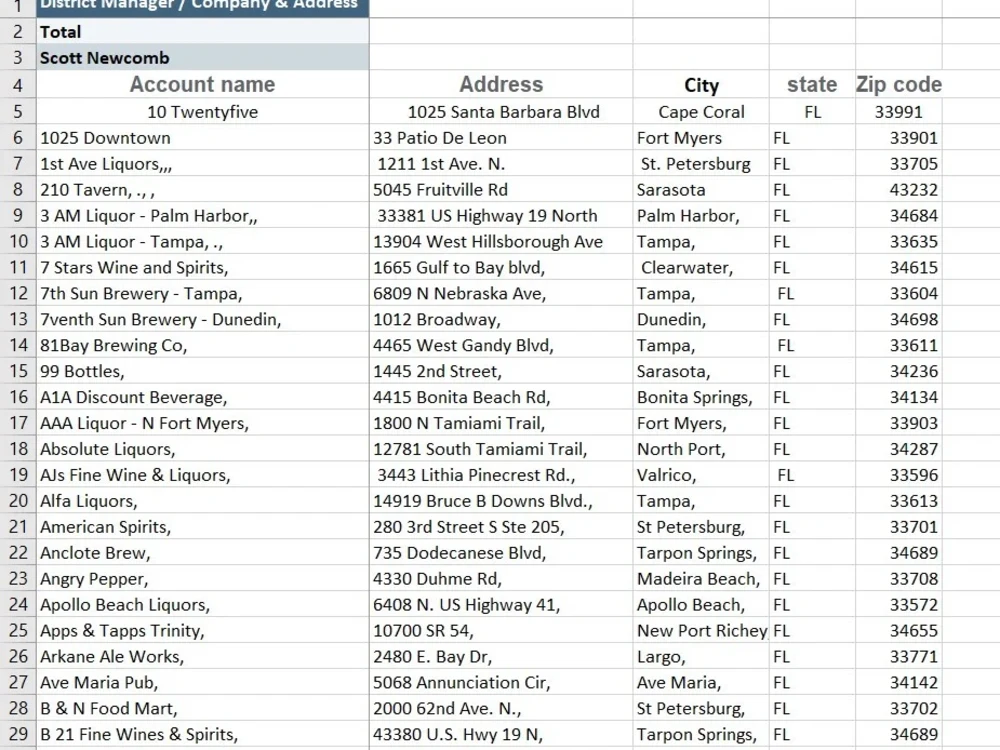1000x750 pixels.
Task: Click the '1025 Santa Barbara Blvd' cell
Action: (501, 112)
